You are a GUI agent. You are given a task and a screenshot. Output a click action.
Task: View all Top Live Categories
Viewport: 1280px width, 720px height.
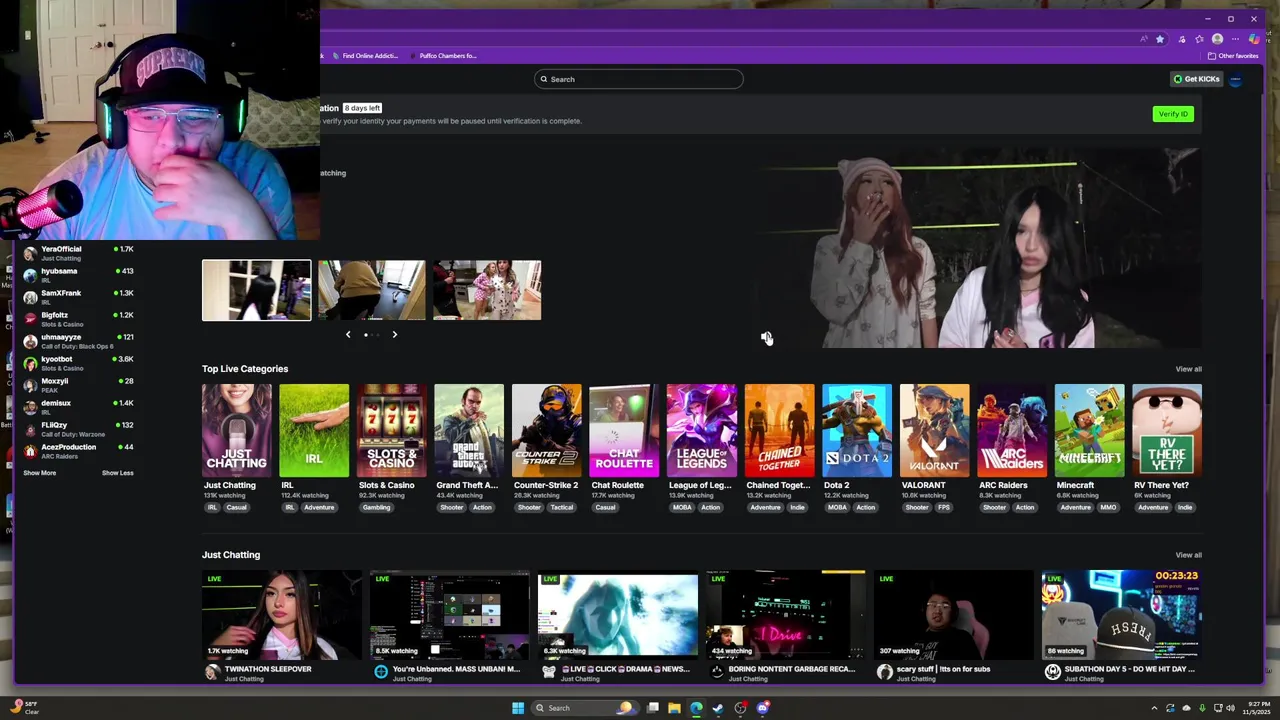click(1188, 369)
